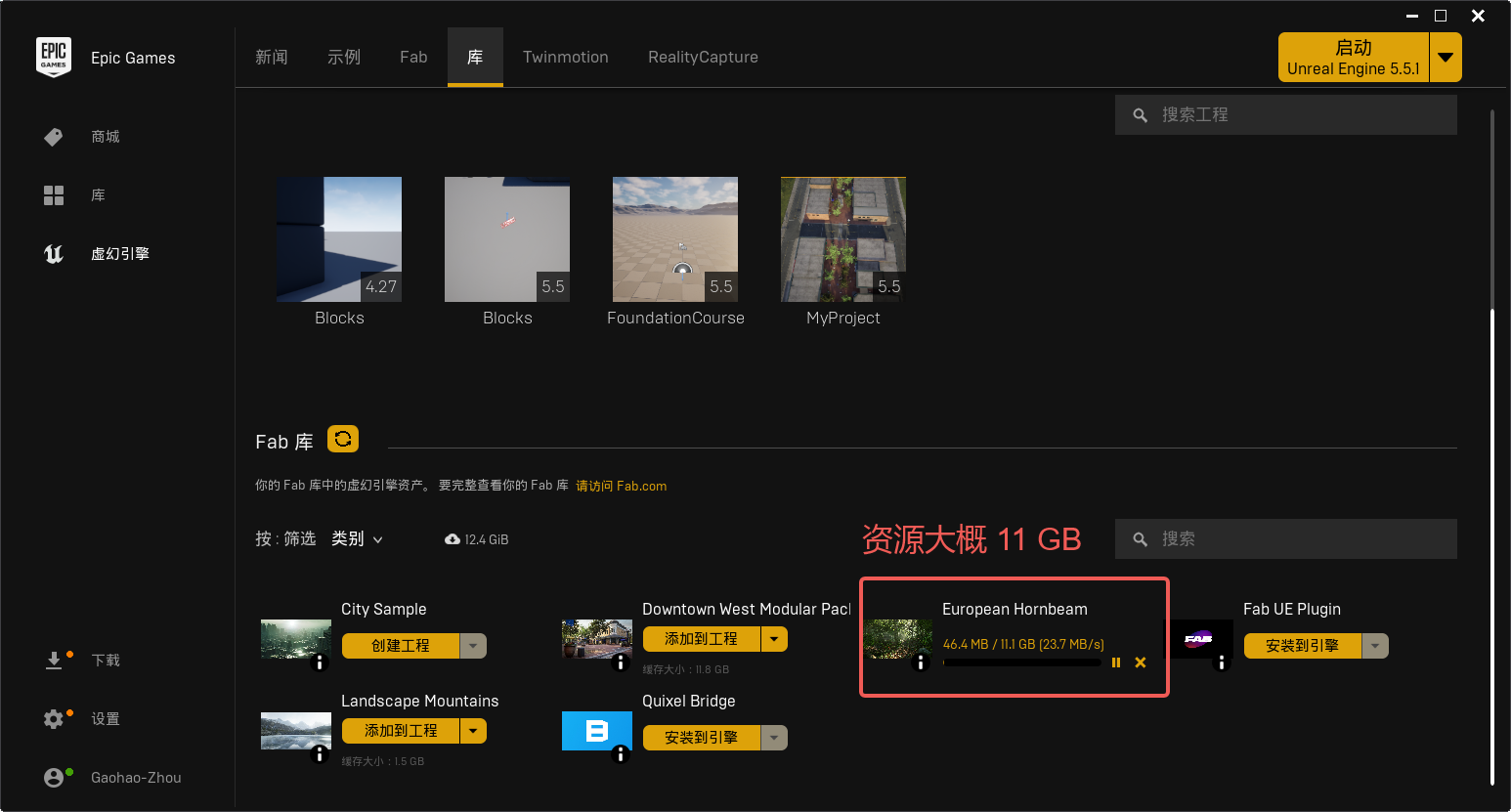This screenshot has width=1511, height=812.
Task: Click 添加到工程 for Downtown West Modular Pack
Action: pos(702,639)
